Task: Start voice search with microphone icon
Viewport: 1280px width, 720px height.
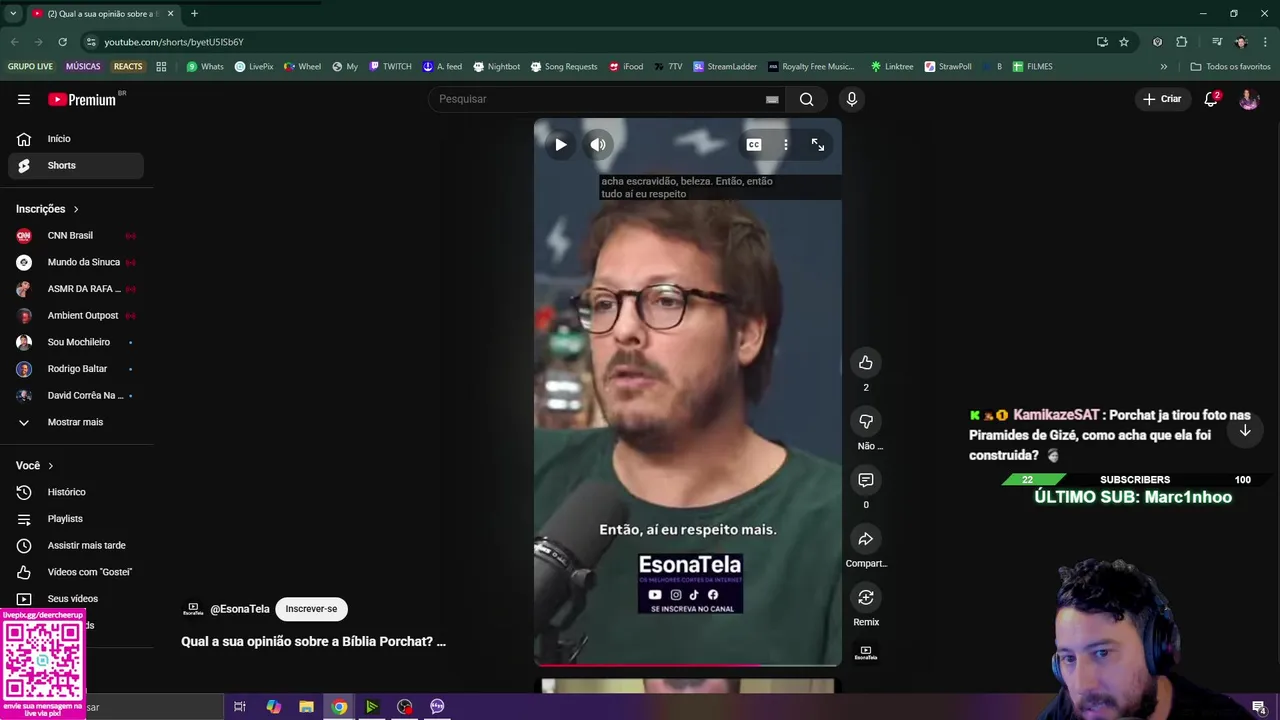Action: pos(852,99)
